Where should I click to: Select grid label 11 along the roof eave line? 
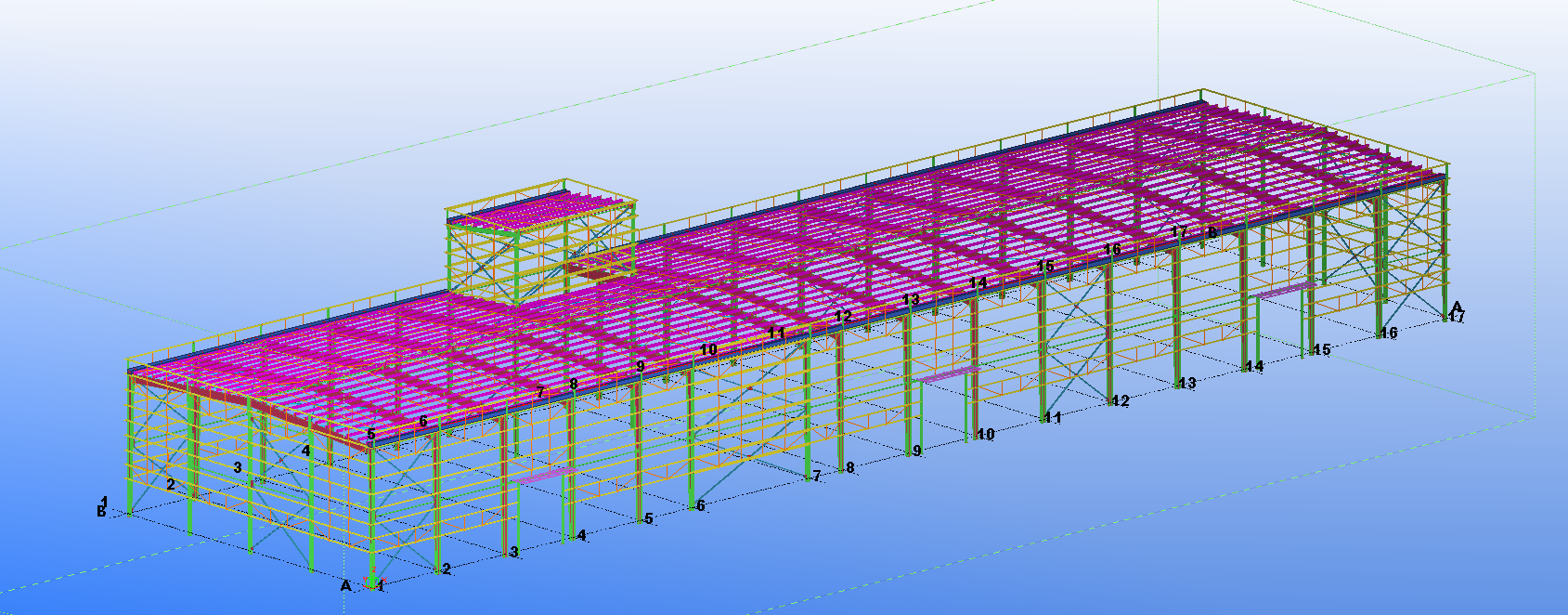click(777, 333)
